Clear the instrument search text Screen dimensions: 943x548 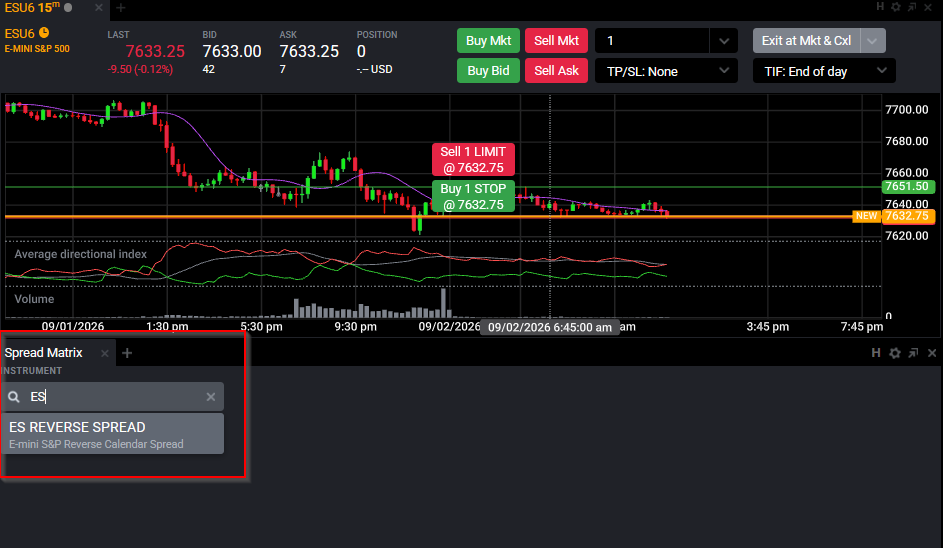[210, 397]
